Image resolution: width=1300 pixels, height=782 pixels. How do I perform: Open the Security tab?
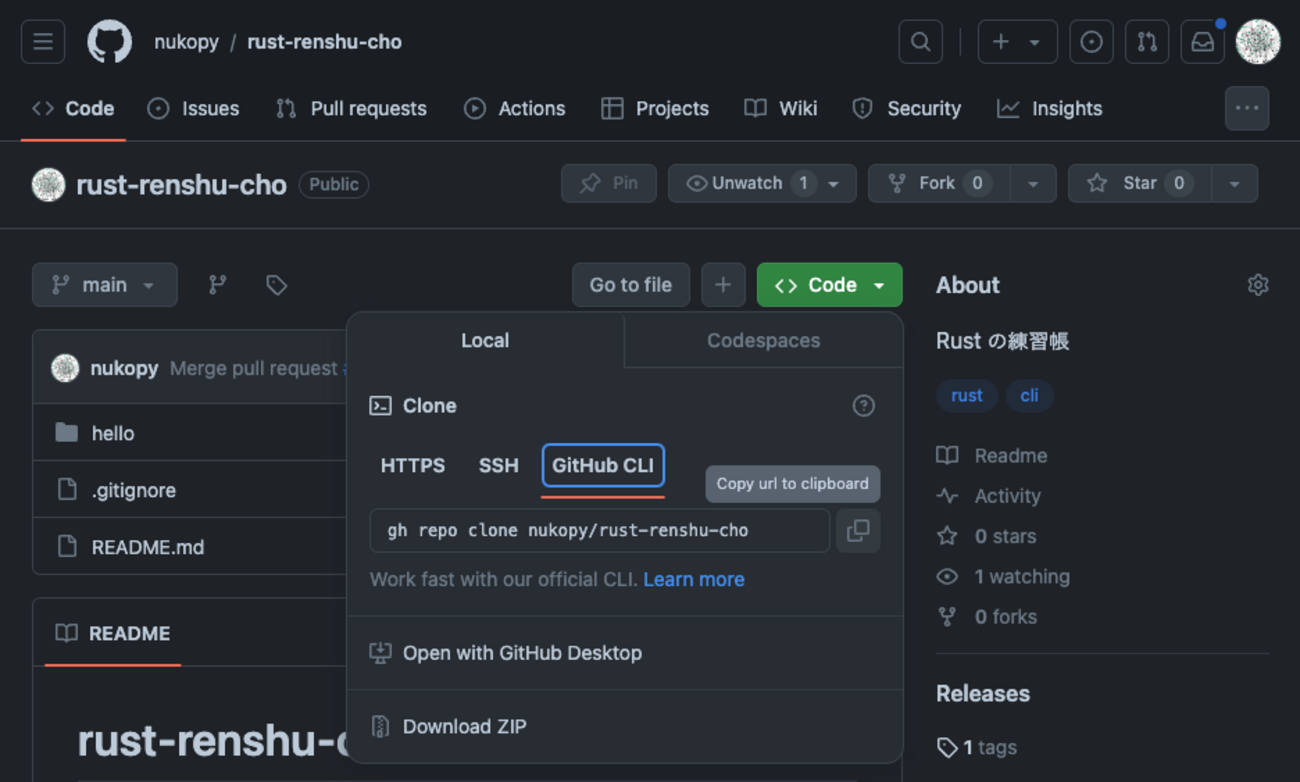[906, 108]
